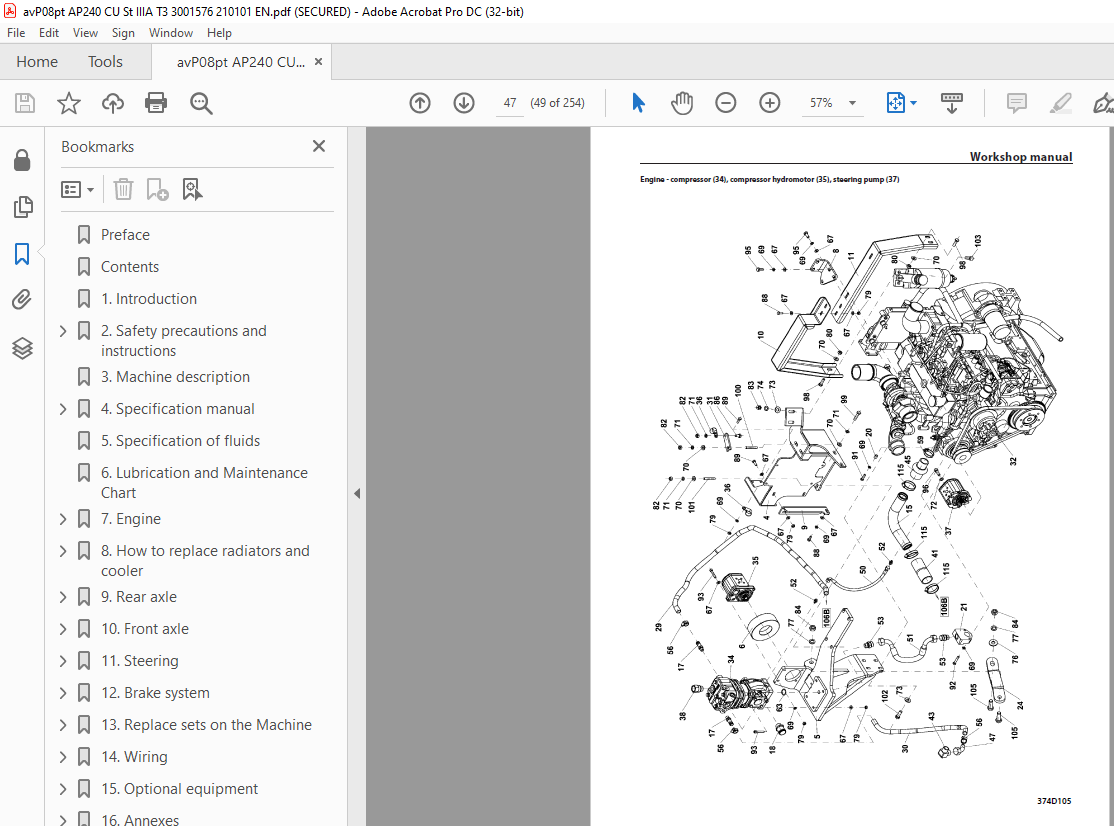This screenshot has width=1114, height=826.
Task: Open the 16. Annexes bookmark
Action: tap(140, 820)
